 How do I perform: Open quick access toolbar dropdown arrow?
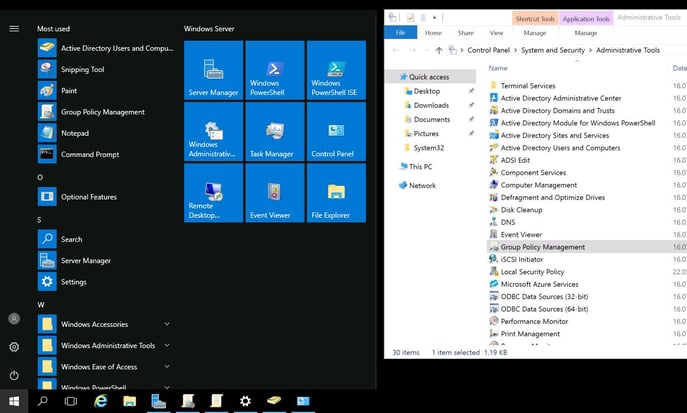point(434,18)
